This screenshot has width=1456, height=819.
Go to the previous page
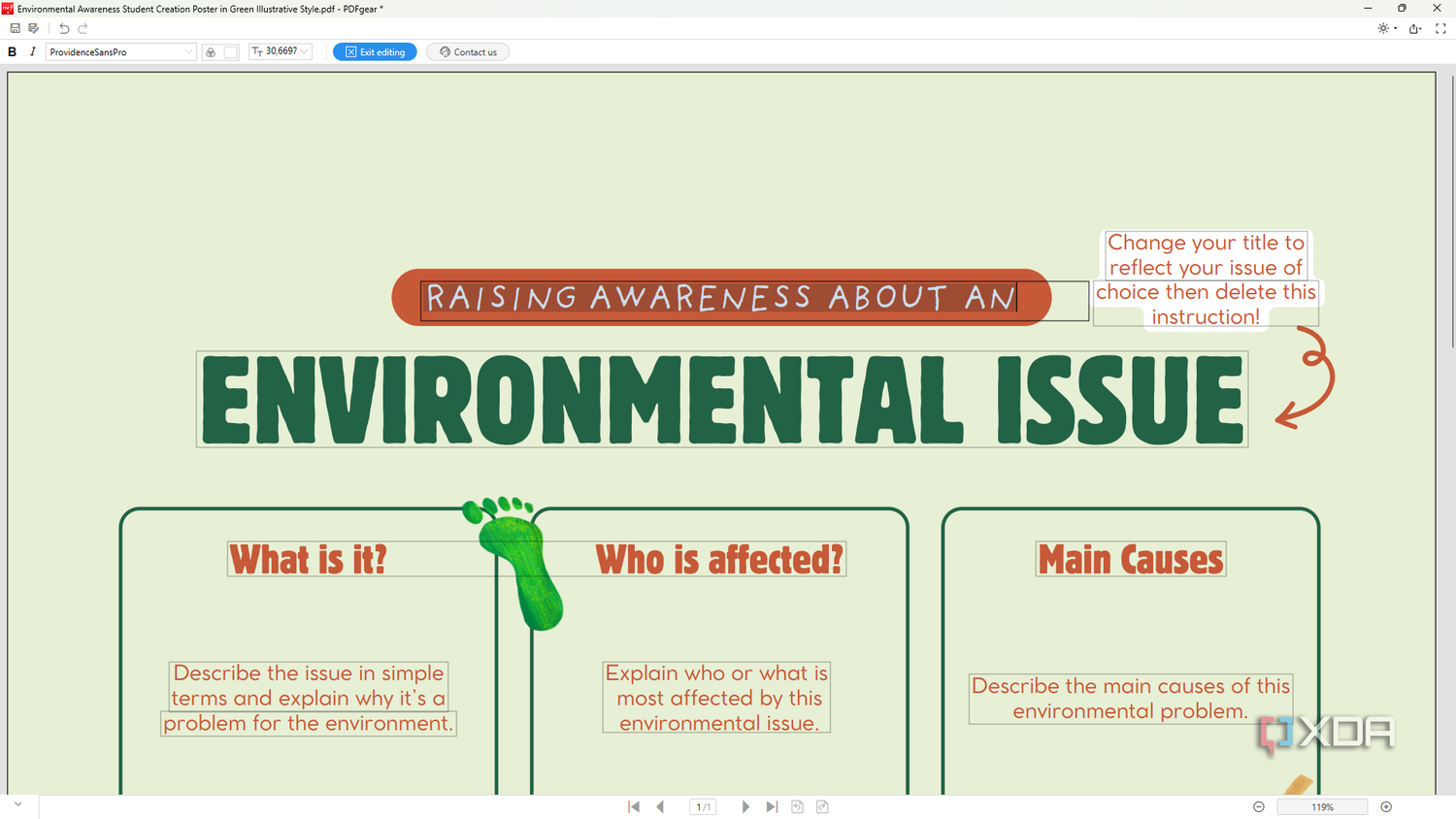660,807
